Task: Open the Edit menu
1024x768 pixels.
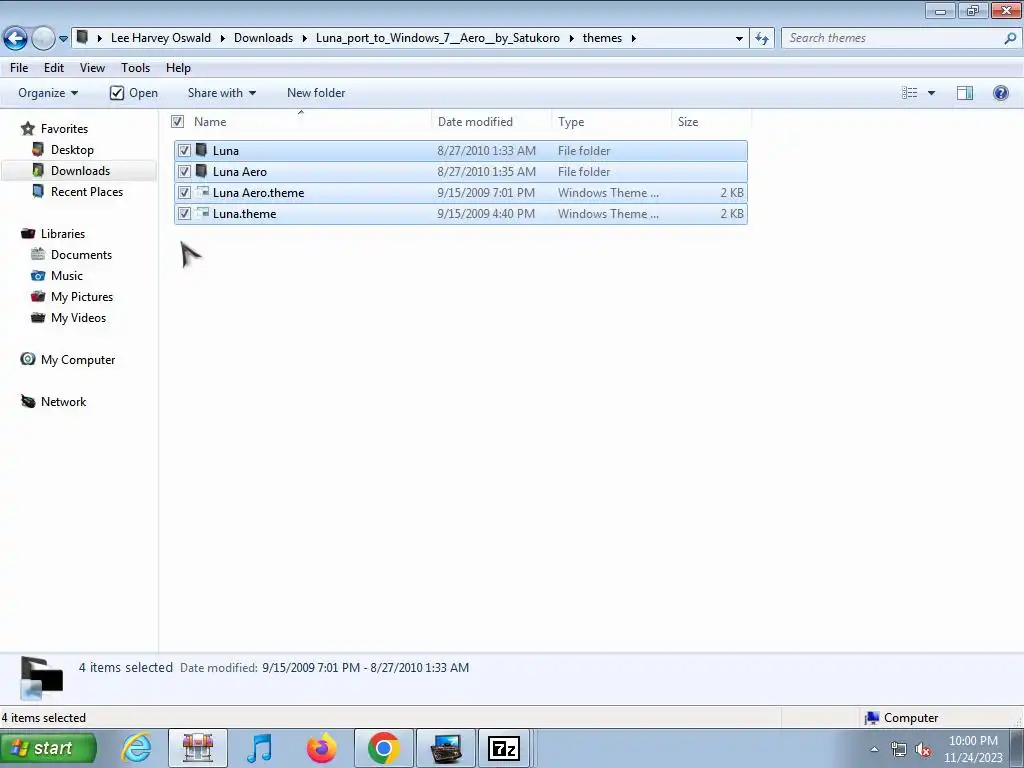Action: (x=54, y=68)
